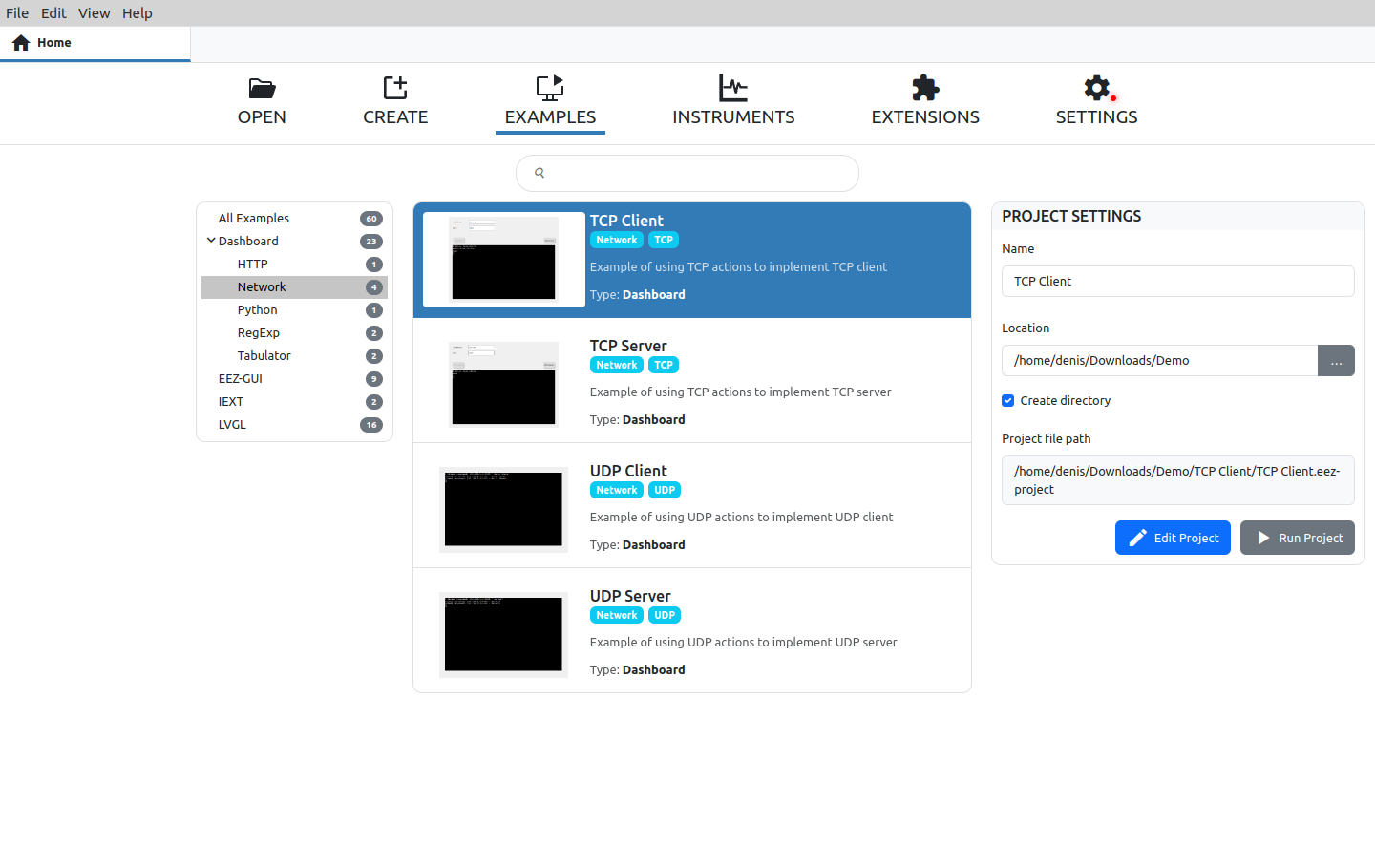Click the pencil icon on Edit Project
This screenshot has height=868, width=1375.
[x=1138, y=538]
